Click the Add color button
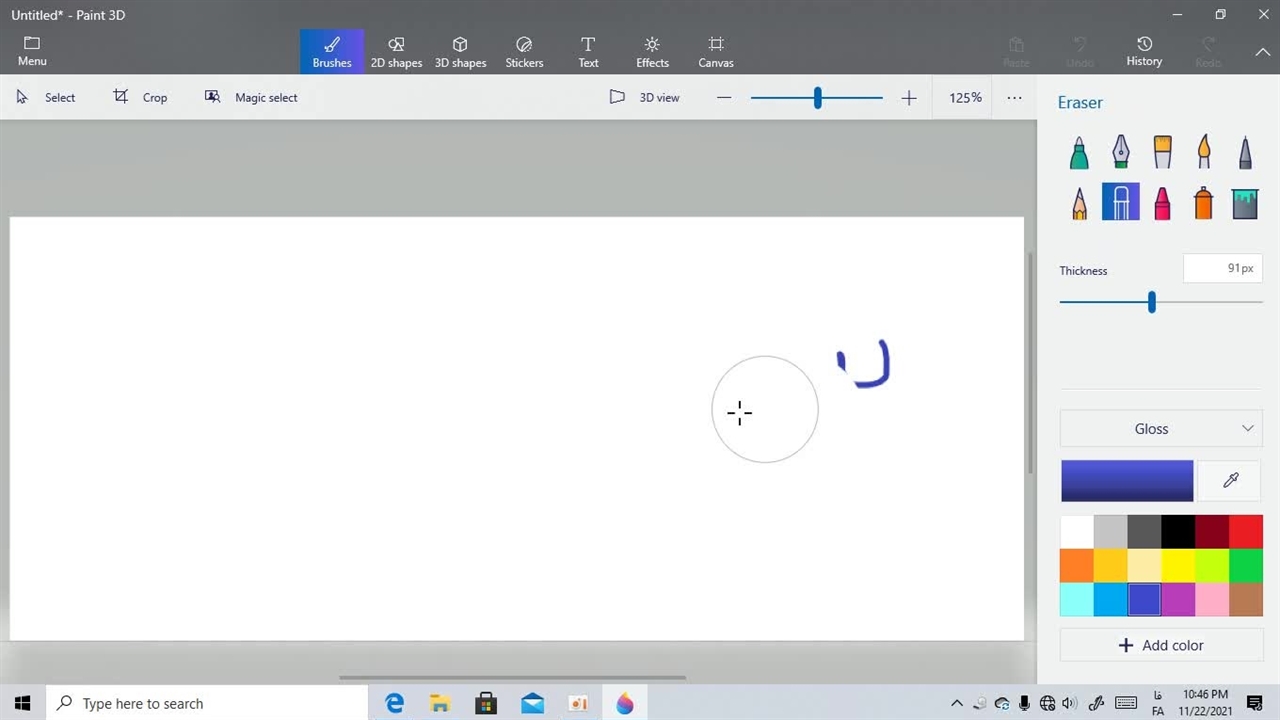Screen dimensions: 1280x720 pyautogui.click(x=1161, y=646)
